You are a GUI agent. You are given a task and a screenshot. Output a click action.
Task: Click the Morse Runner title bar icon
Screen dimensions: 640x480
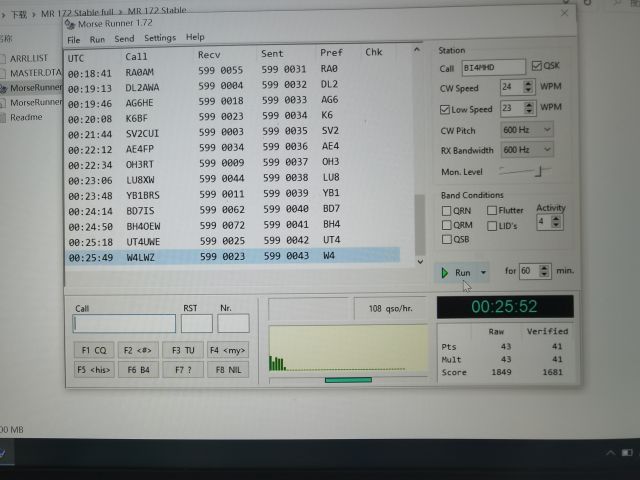tap(70, 24)
